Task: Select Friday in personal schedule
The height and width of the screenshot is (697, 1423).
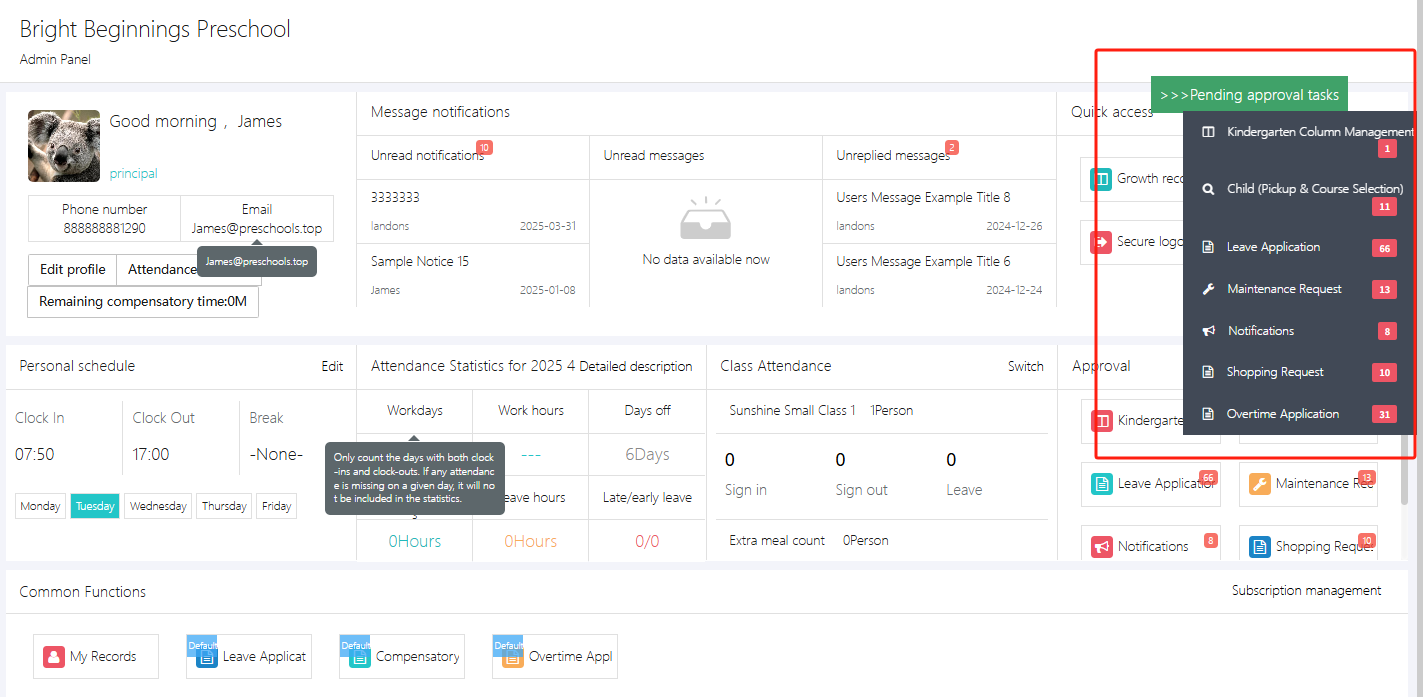Action: click(x=276, y=506)
